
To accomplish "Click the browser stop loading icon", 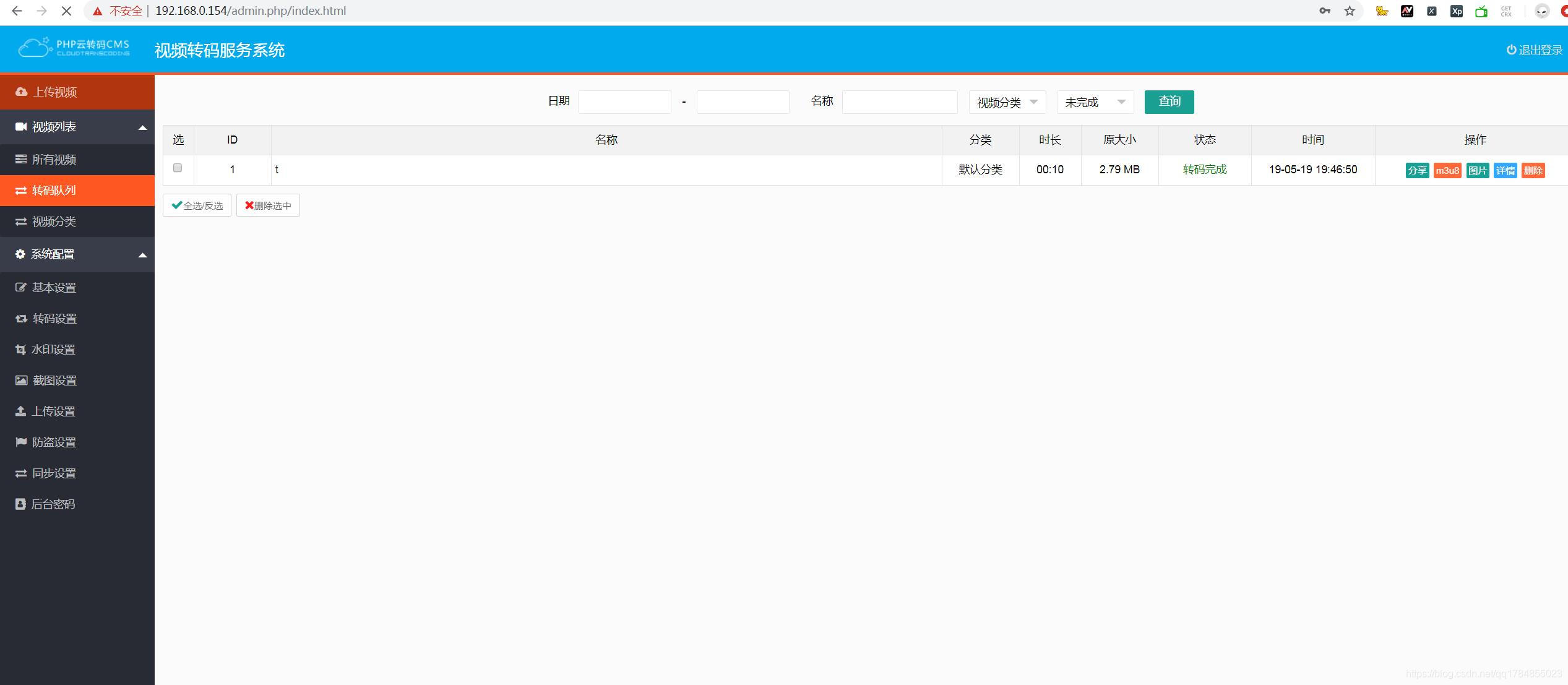I will point(66,11).
